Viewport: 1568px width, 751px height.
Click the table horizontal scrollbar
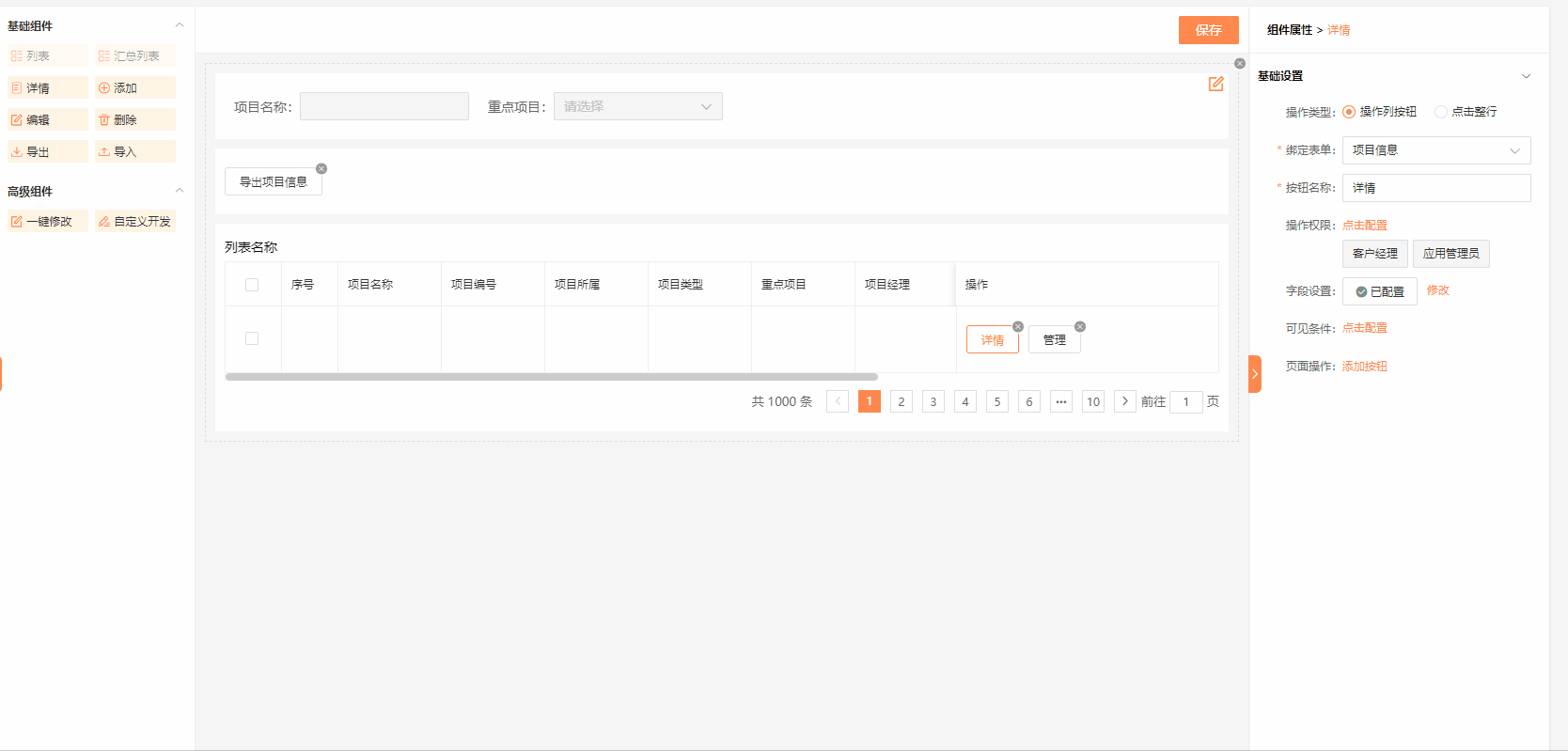coord(551,377)
